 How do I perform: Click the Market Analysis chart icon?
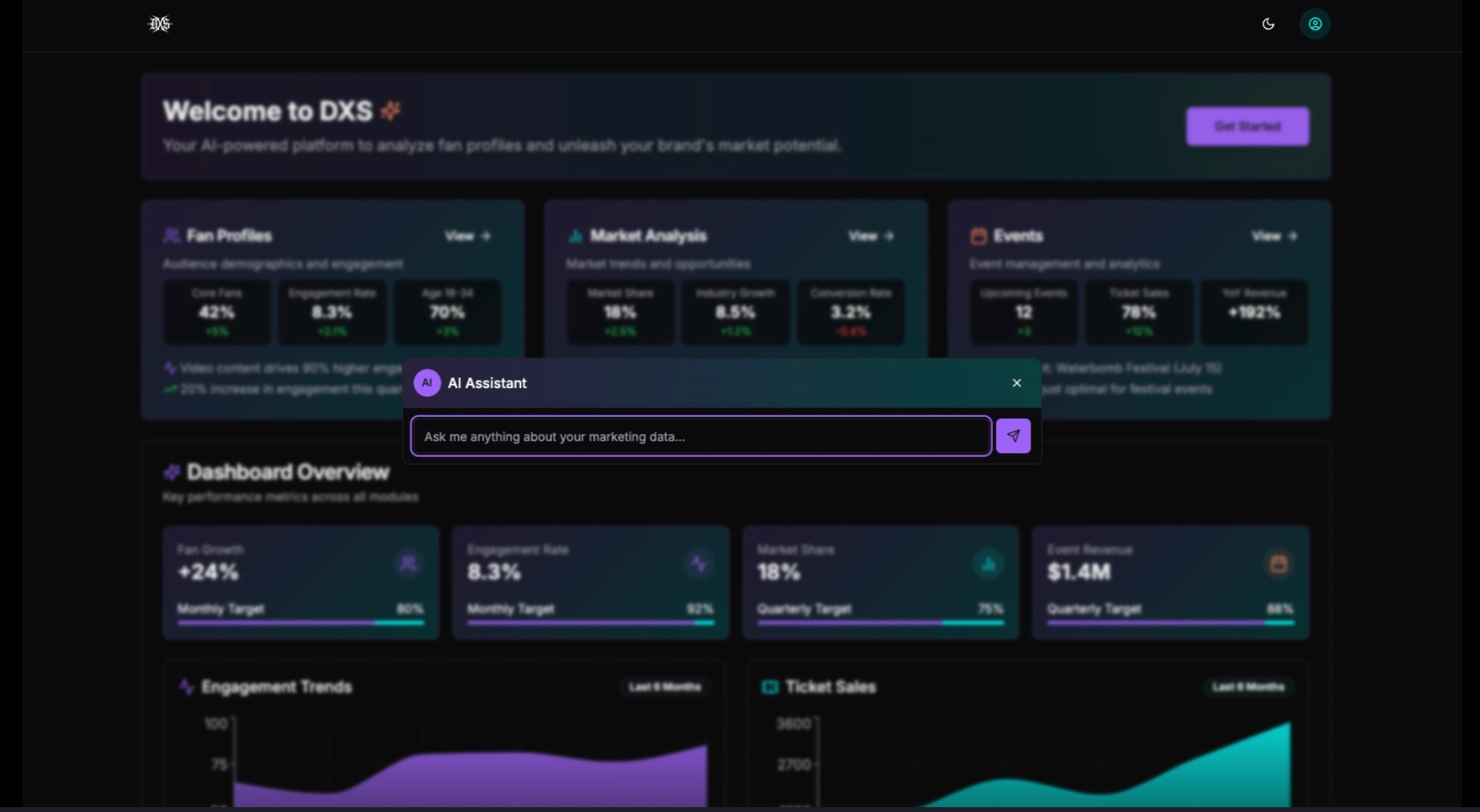click(x=575, y=235)
